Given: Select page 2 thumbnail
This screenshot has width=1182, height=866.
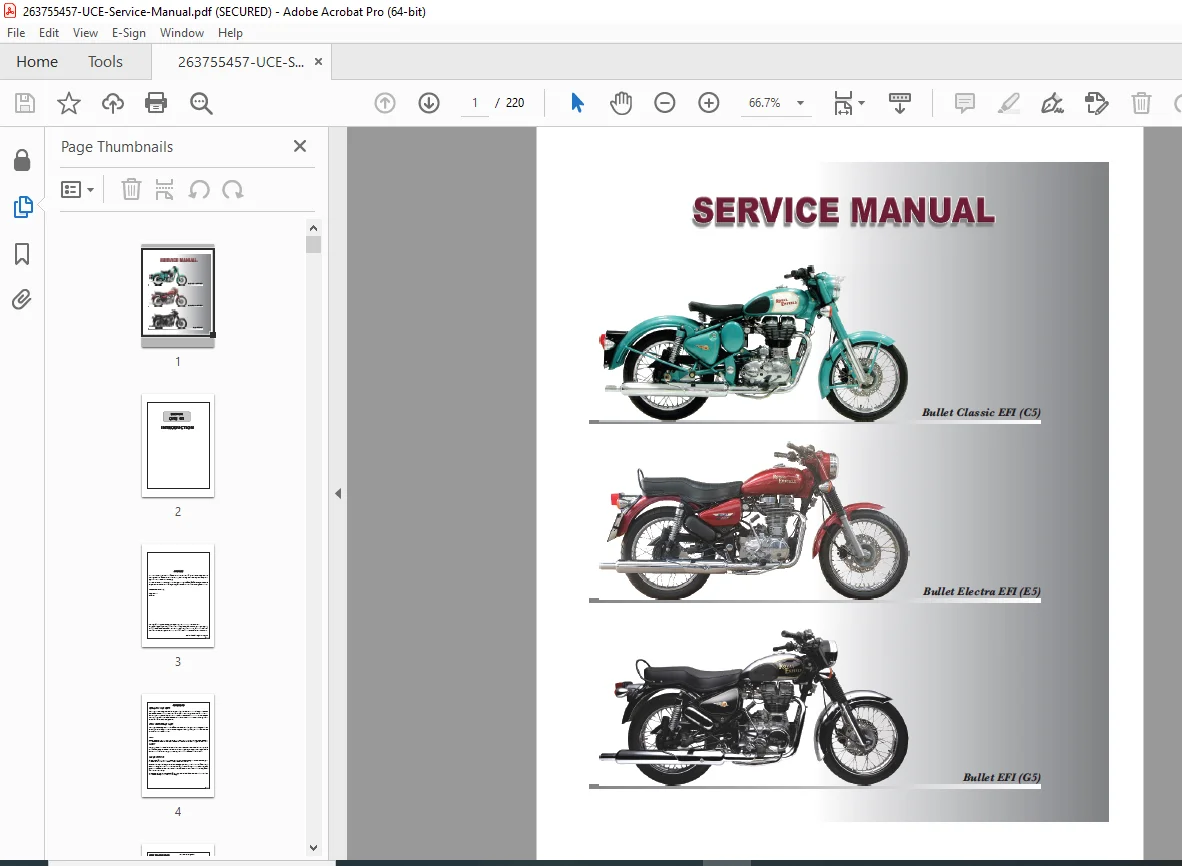Looking at the screenshot, I should [178, 445].
